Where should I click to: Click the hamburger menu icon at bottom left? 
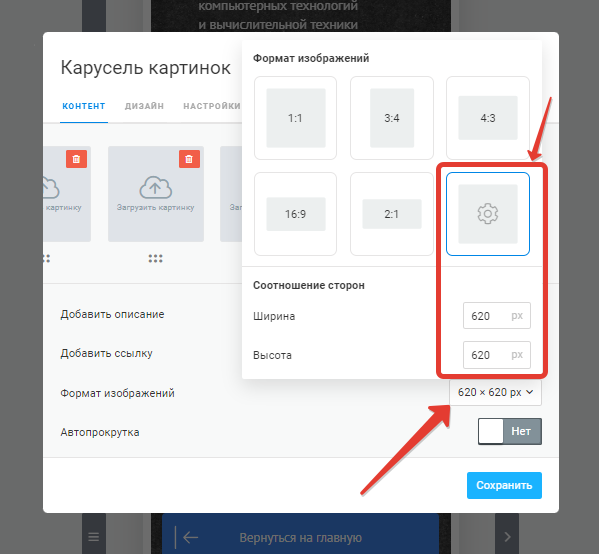click(94, 537)
